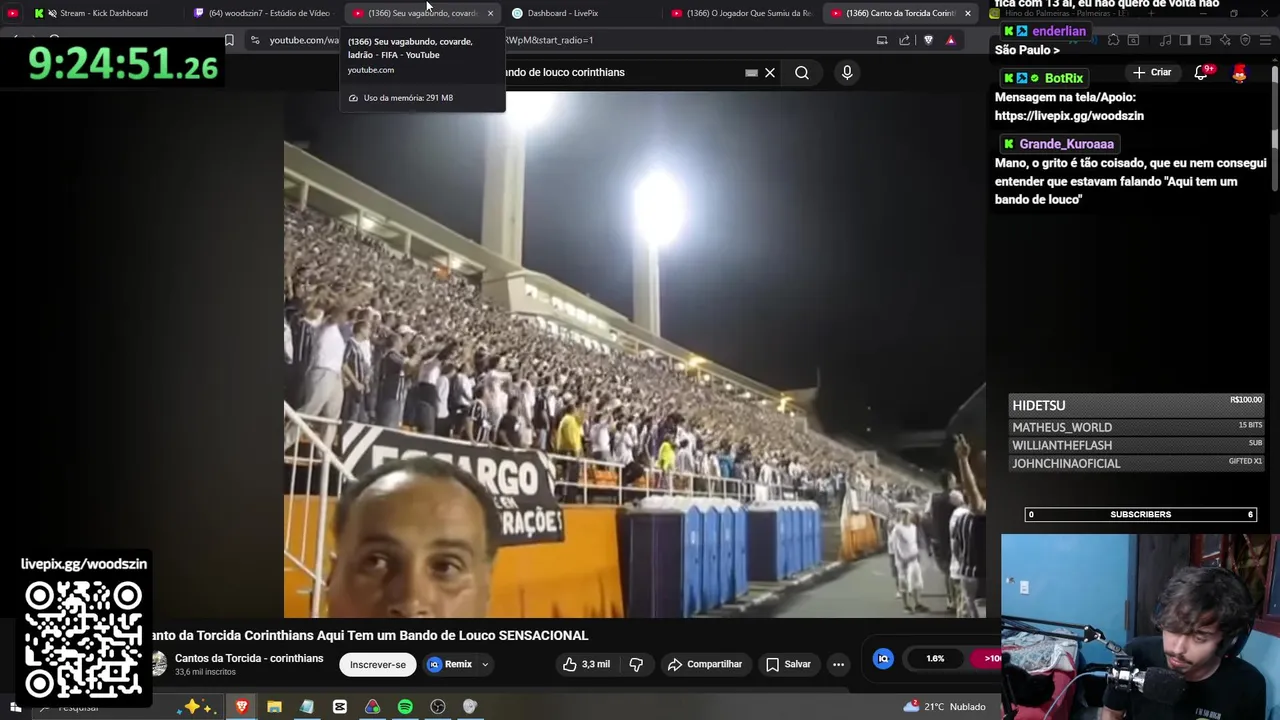Like the video with 3,3 mil

(586, 664)
